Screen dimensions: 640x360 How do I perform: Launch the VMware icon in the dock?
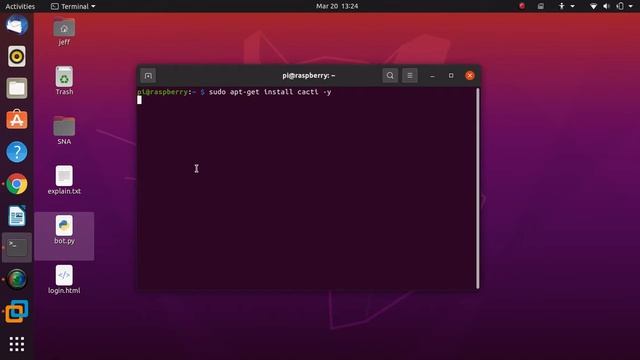17,311
